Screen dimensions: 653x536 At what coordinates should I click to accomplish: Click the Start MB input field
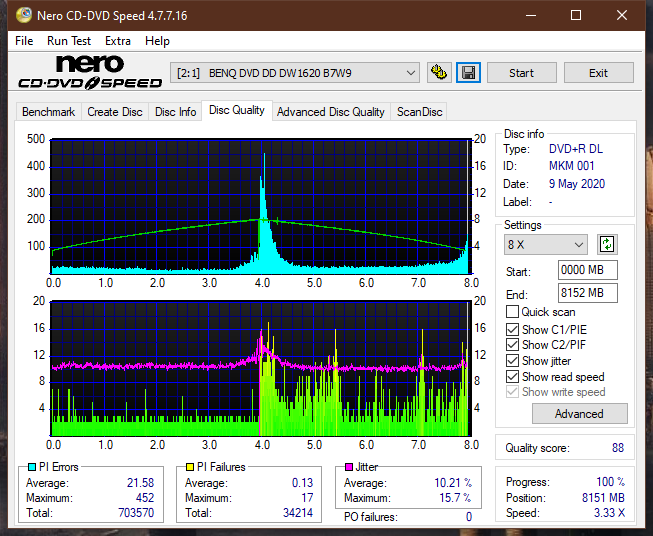pyautogui.click(x=587, y=270)
